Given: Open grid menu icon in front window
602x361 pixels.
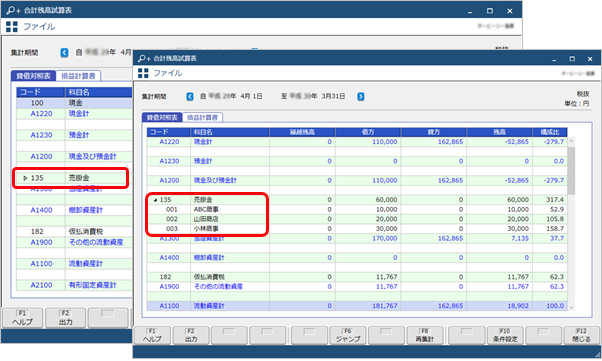Looking at the screenshot, I should (x=143, y=73).
